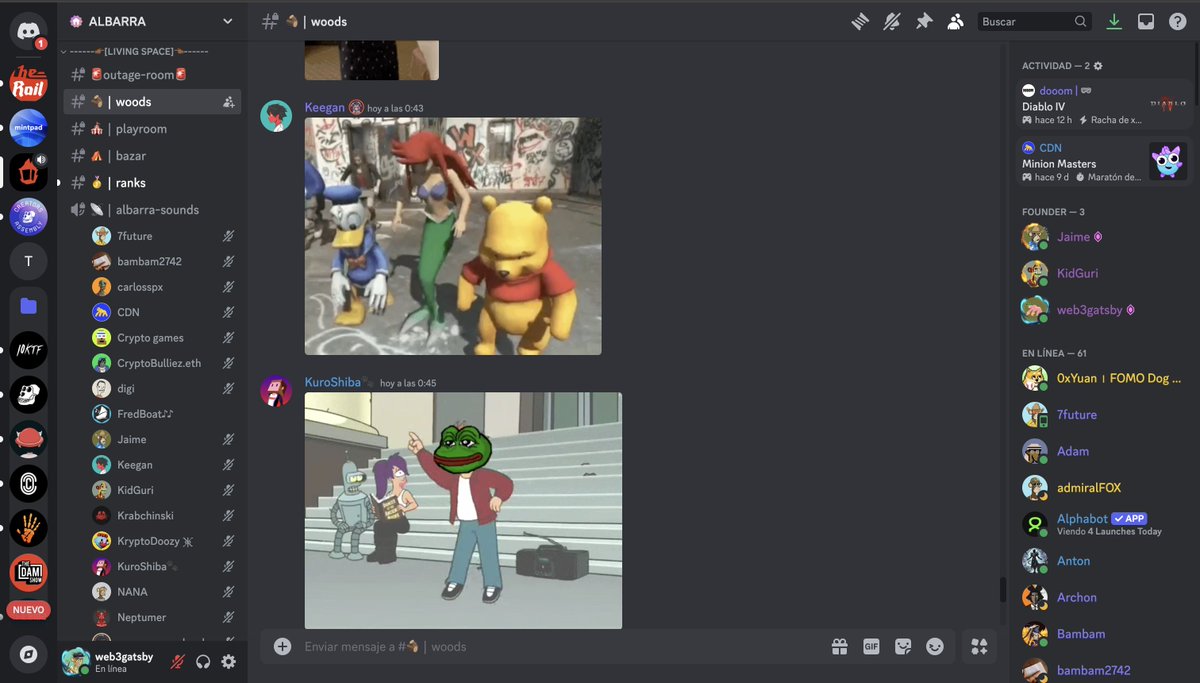Select 7future in the voice channel list
Viewport: 1200px width, 683px height.
click(x=165, y=236)
